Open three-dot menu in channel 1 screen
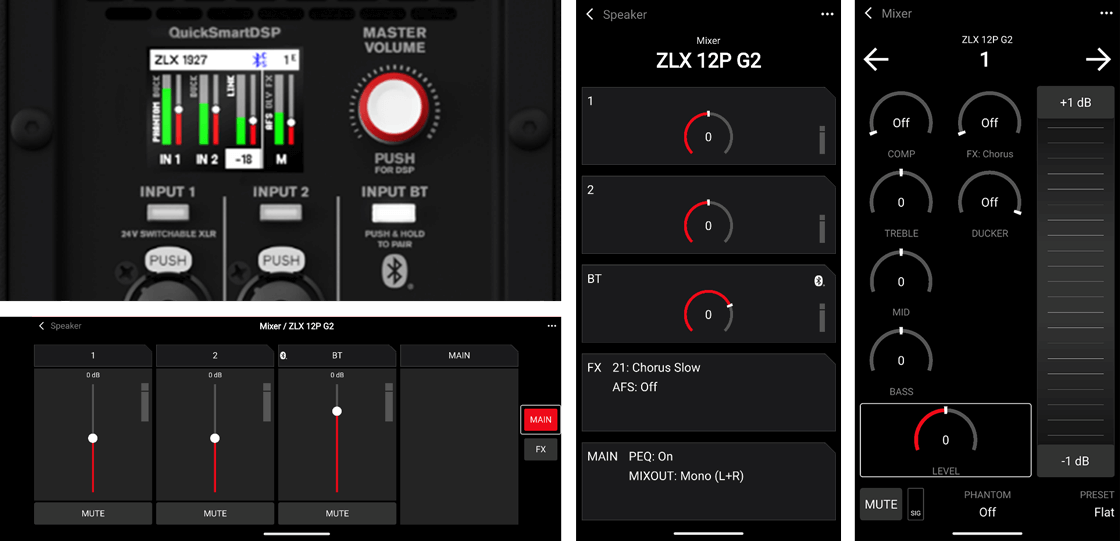Viewport: 1120px width, 541px height. [1107, 14]
